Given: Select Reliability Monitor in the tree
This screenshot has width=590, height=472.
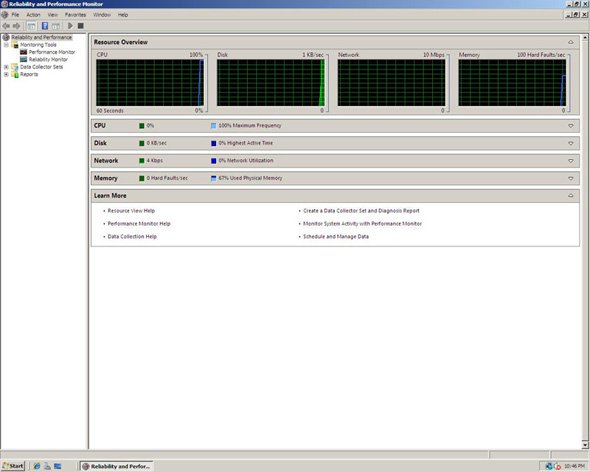Looking at the screenshot, I should 48,59.
